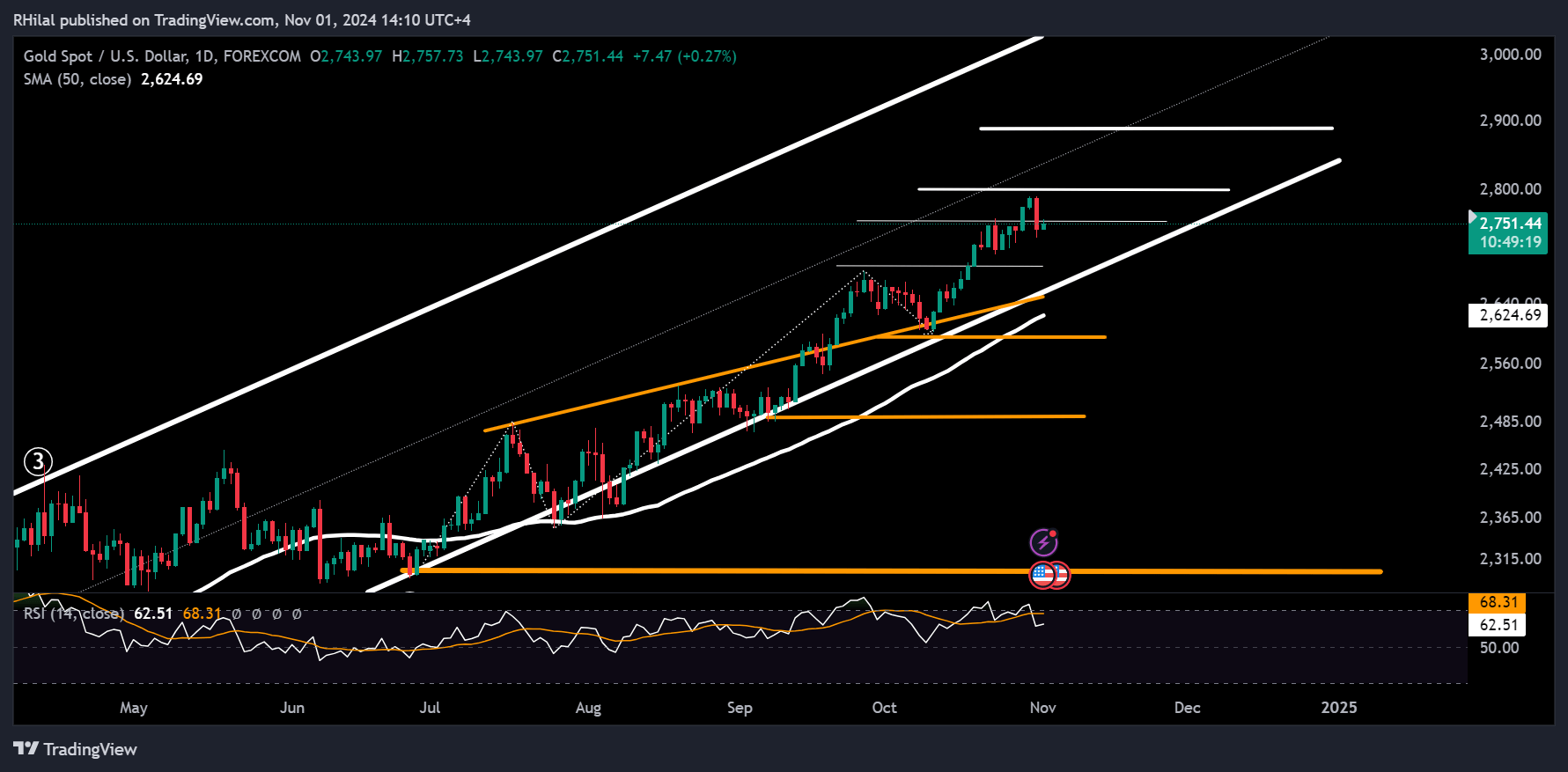Click the SMA (50, close) indicator label
This screenshot has height=772, width=1568.
(x=77, y=79)
